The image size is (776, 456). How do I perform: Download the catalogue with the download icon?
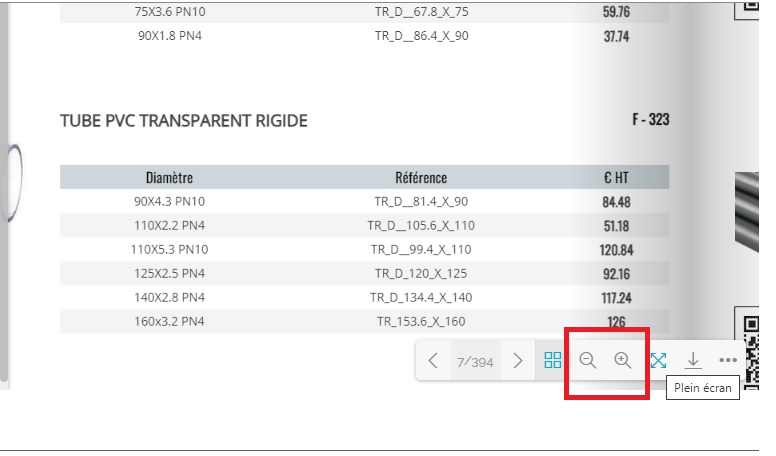[693, 361]
